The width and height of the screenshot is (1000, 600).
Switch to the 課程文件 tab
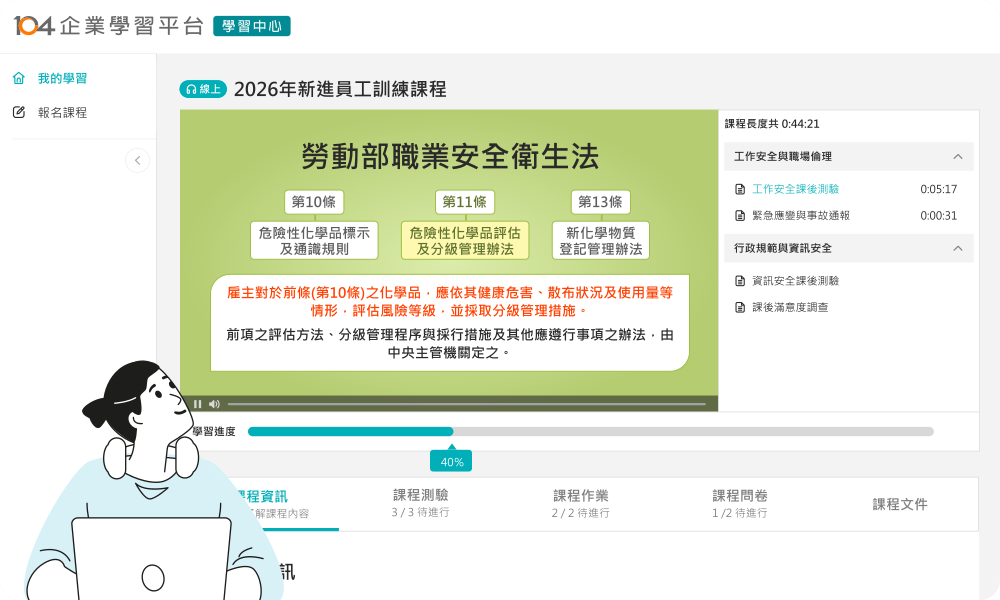coord(900,504)
